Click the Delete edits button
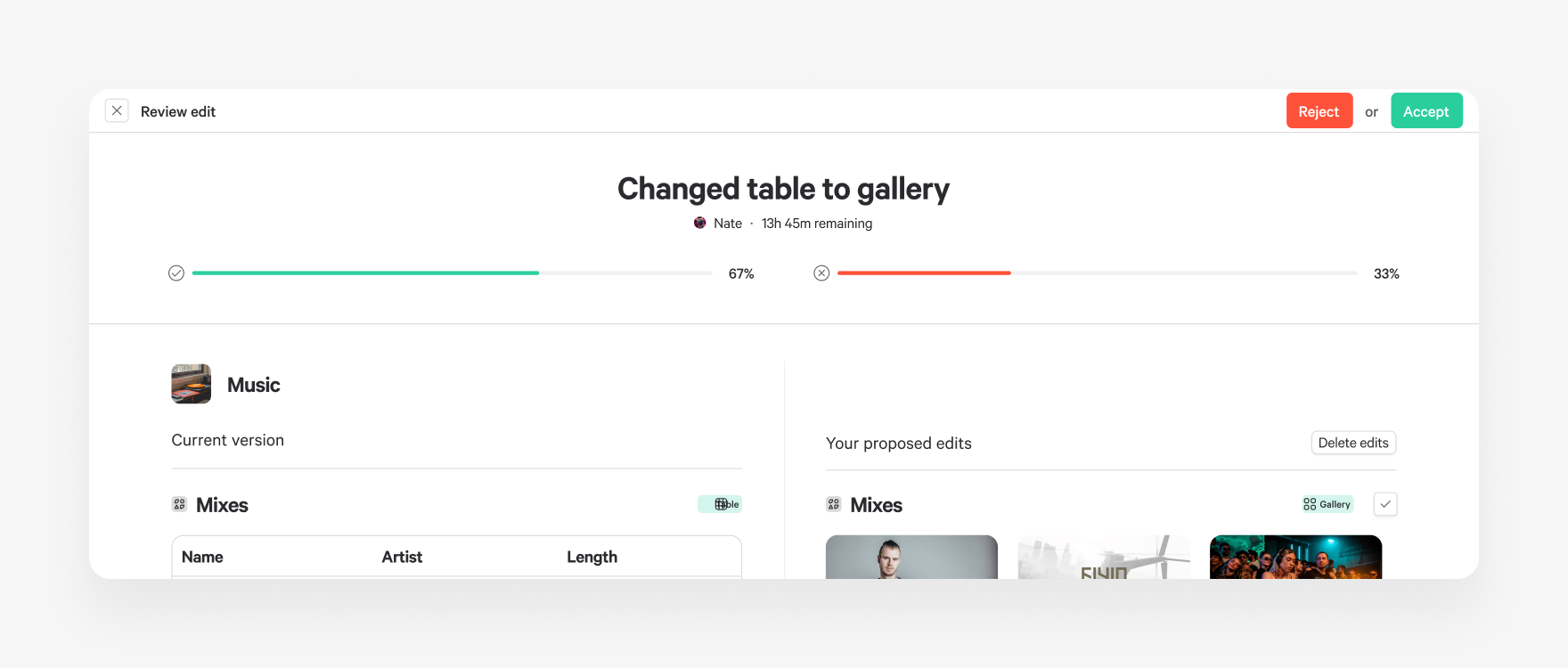This screenshot has width=1568, height=668. [x=1353, y=443]
